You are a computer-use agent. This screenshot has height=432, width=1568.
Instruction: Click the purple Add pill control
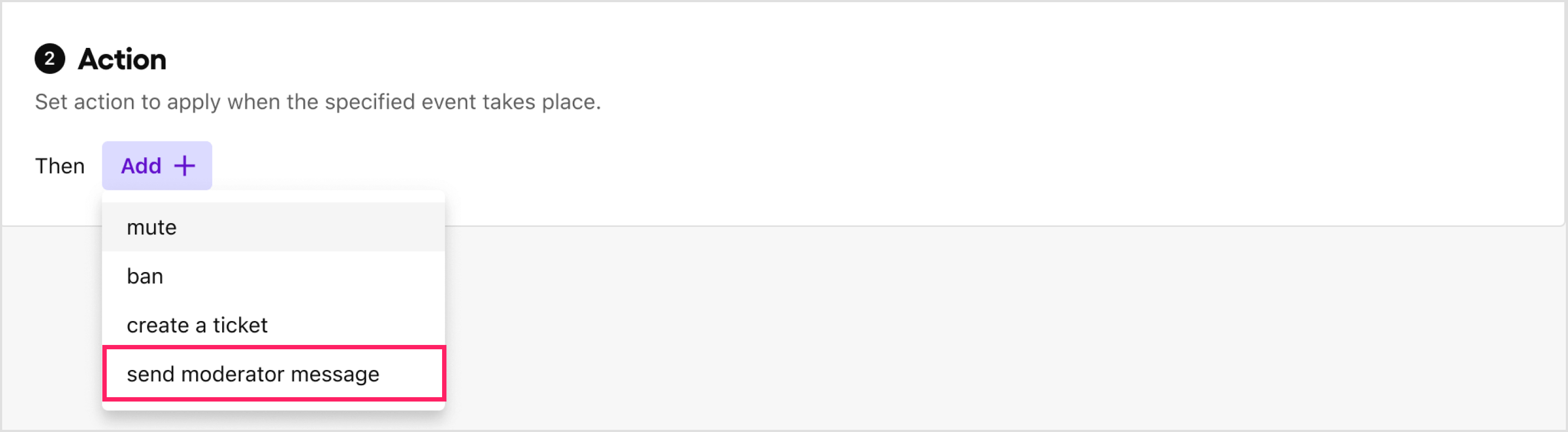[x=156, y=165]
